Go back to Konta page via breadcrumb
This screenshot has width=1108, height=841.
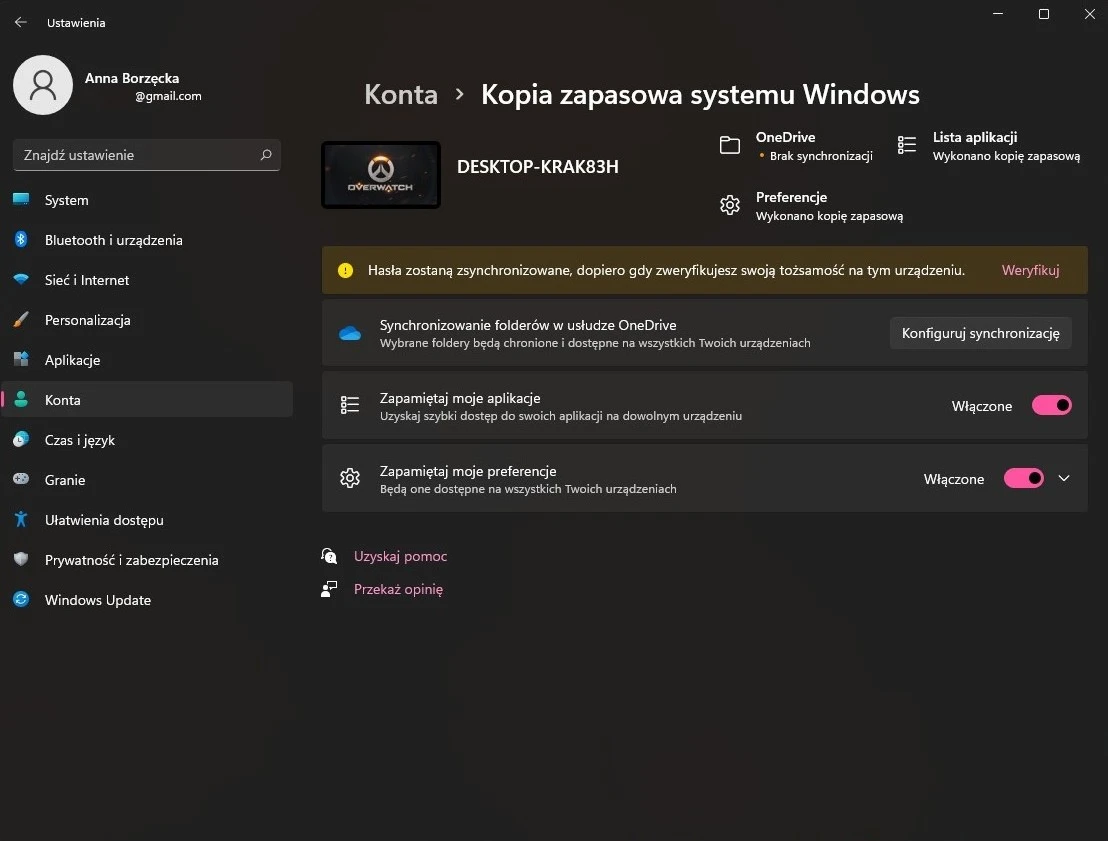click(400, 94)
